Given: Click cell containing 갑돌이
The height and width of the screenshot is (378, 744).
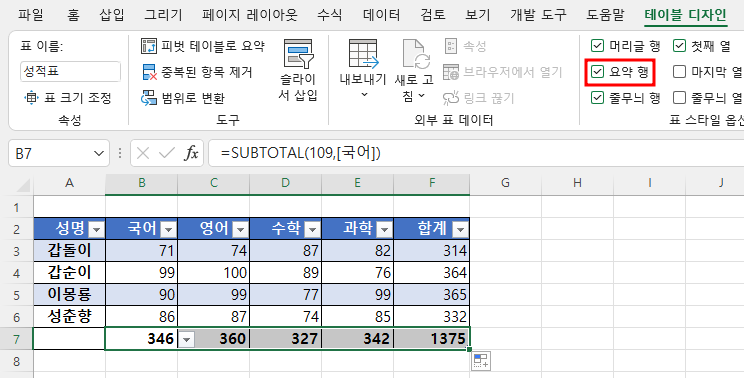Looking at the screenshot, I should pos(69,250).
